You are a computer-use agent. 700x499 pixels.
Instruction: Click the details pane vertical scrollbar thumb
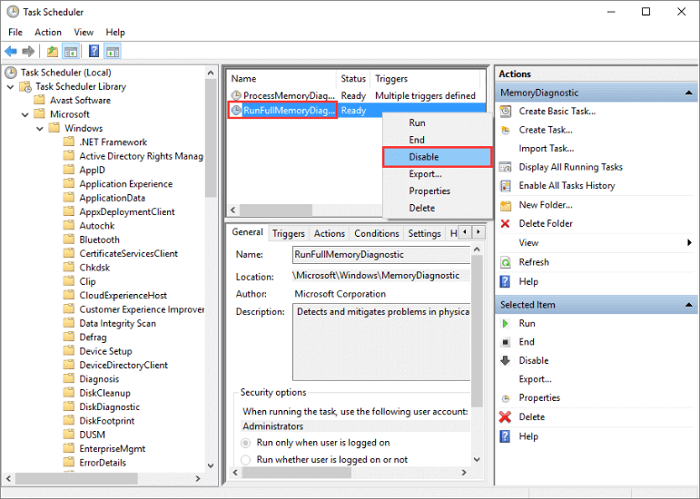pos(477,331)
